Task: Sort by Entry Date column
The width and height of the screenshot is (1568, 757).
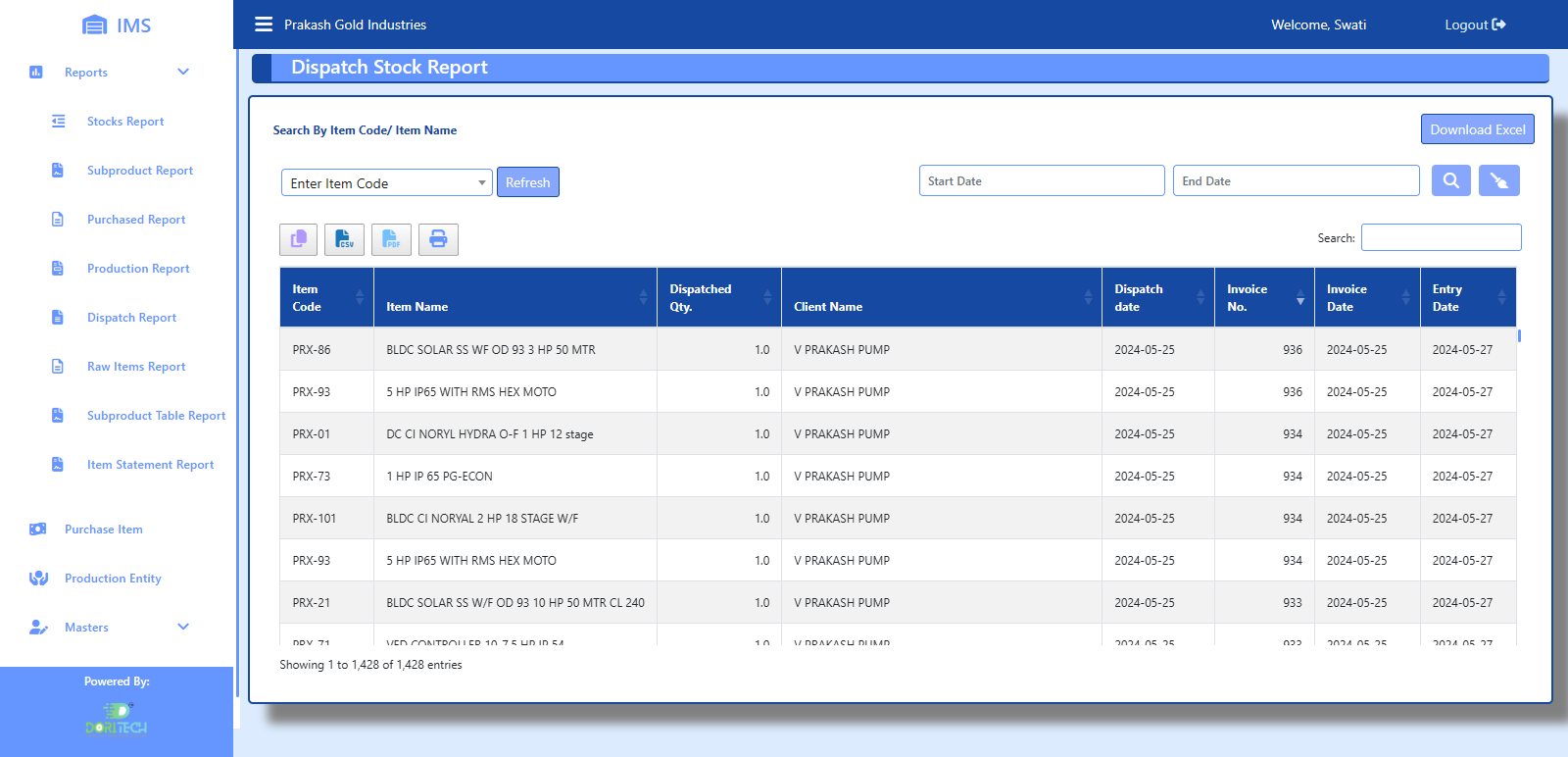Action: coord(1468,297)
